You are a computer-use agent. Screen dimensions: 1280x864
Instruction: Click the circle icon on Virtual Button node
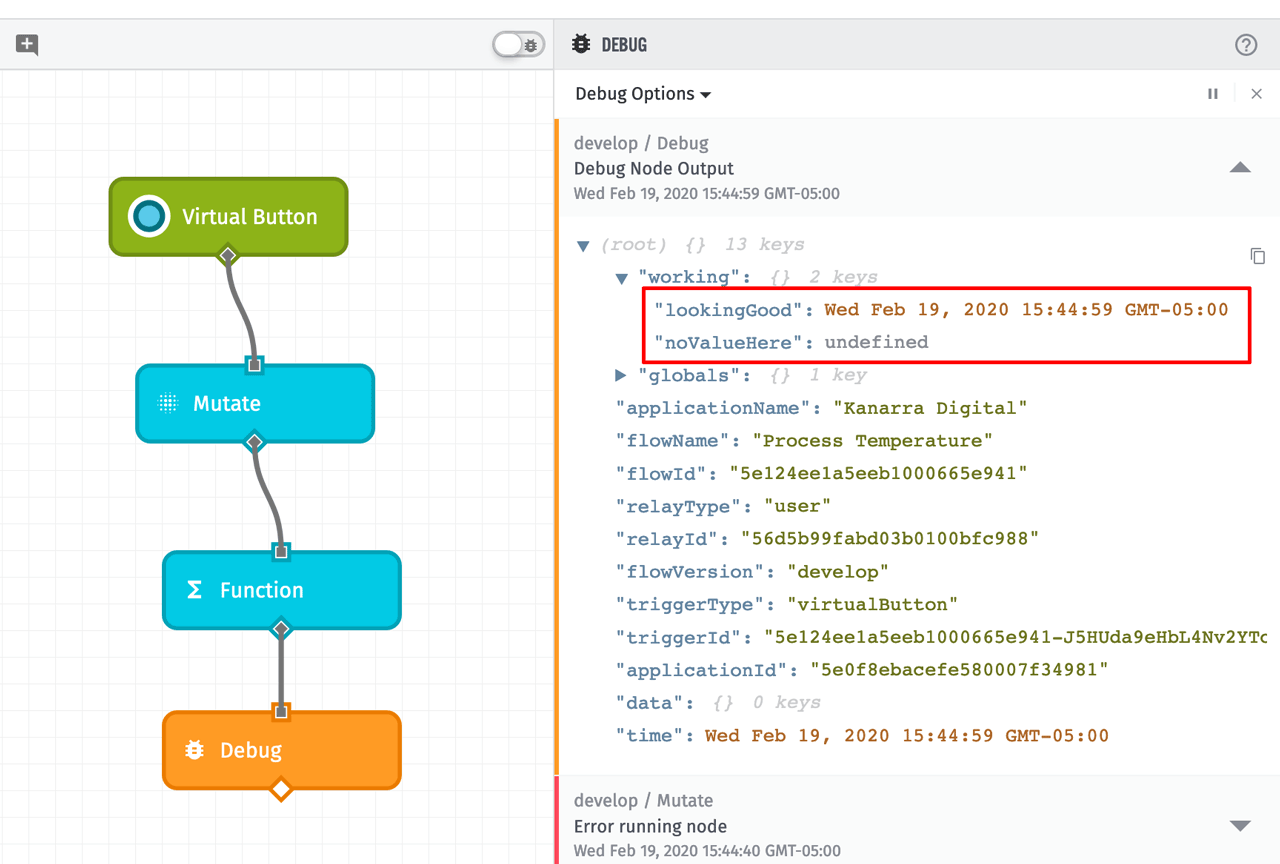tap(150, 216)
